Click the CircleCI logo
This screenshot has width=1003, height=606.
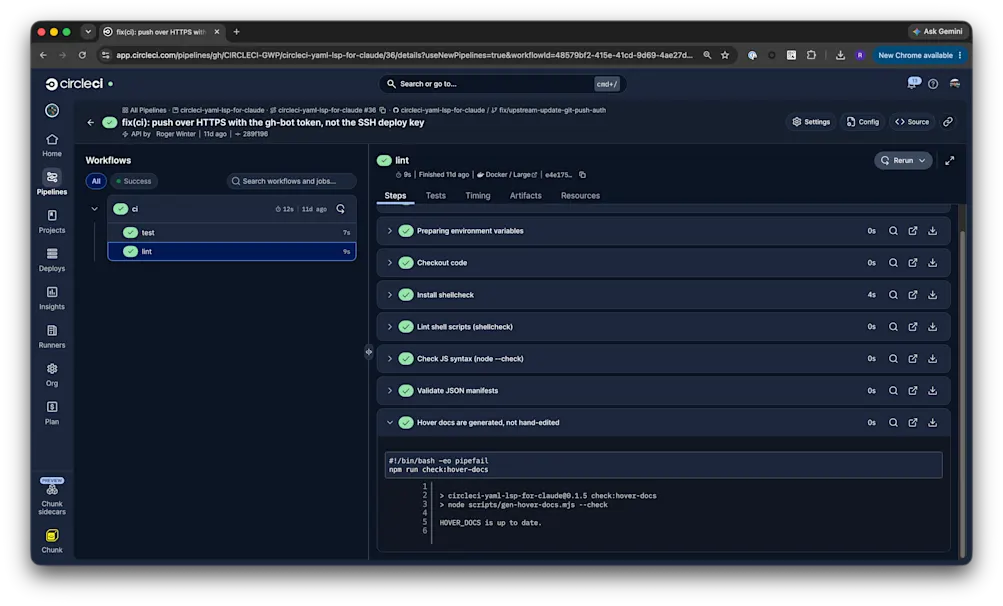tap(74, 84)
